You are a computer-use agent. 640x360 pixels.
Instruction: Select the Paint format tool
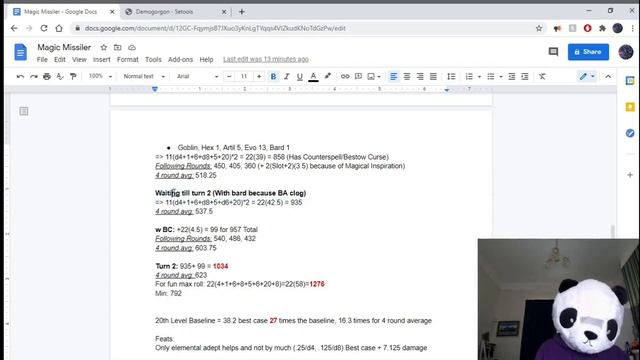point(73,76)
